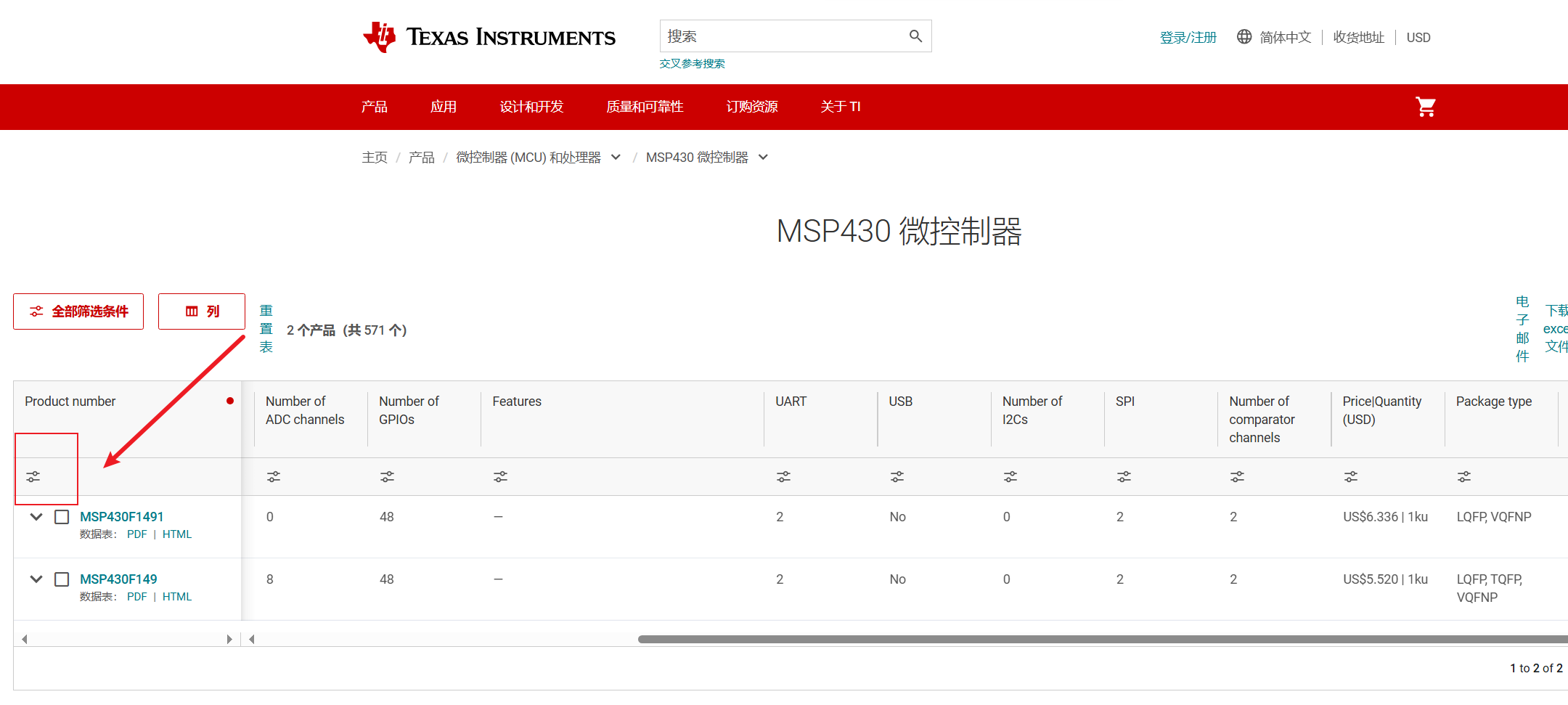Image resolution: width=1568 pixels, height=705 pixels.
Task: Click the 下载 excel 文件 link
Action: pos(1556,329)
